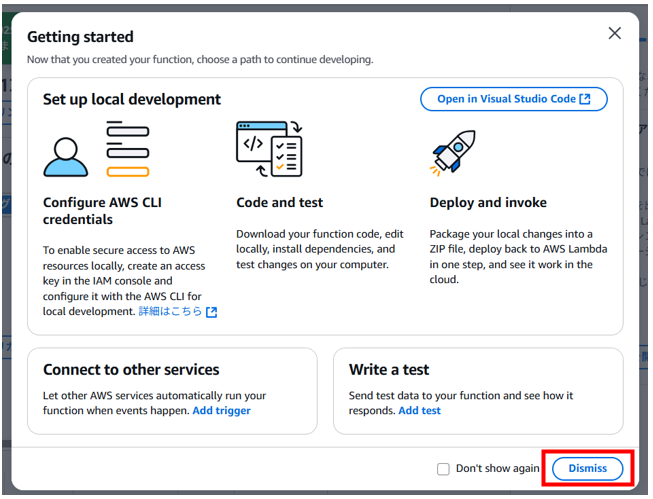Screen dimensions: 653x499
Task: Tick the Don't show again checkbox
Action: (443, 469)
